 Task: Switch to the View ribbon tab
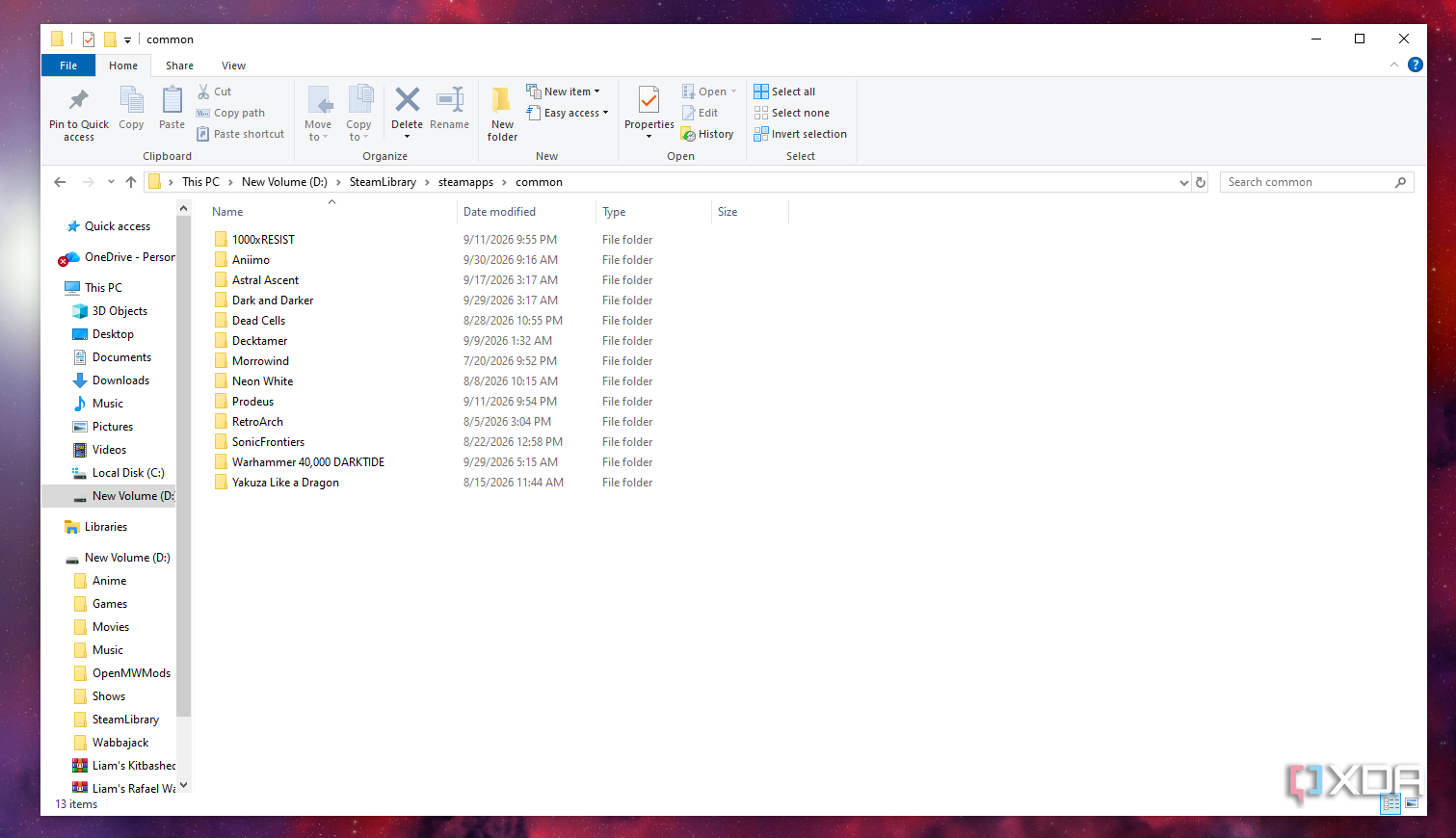pos(233,65)
